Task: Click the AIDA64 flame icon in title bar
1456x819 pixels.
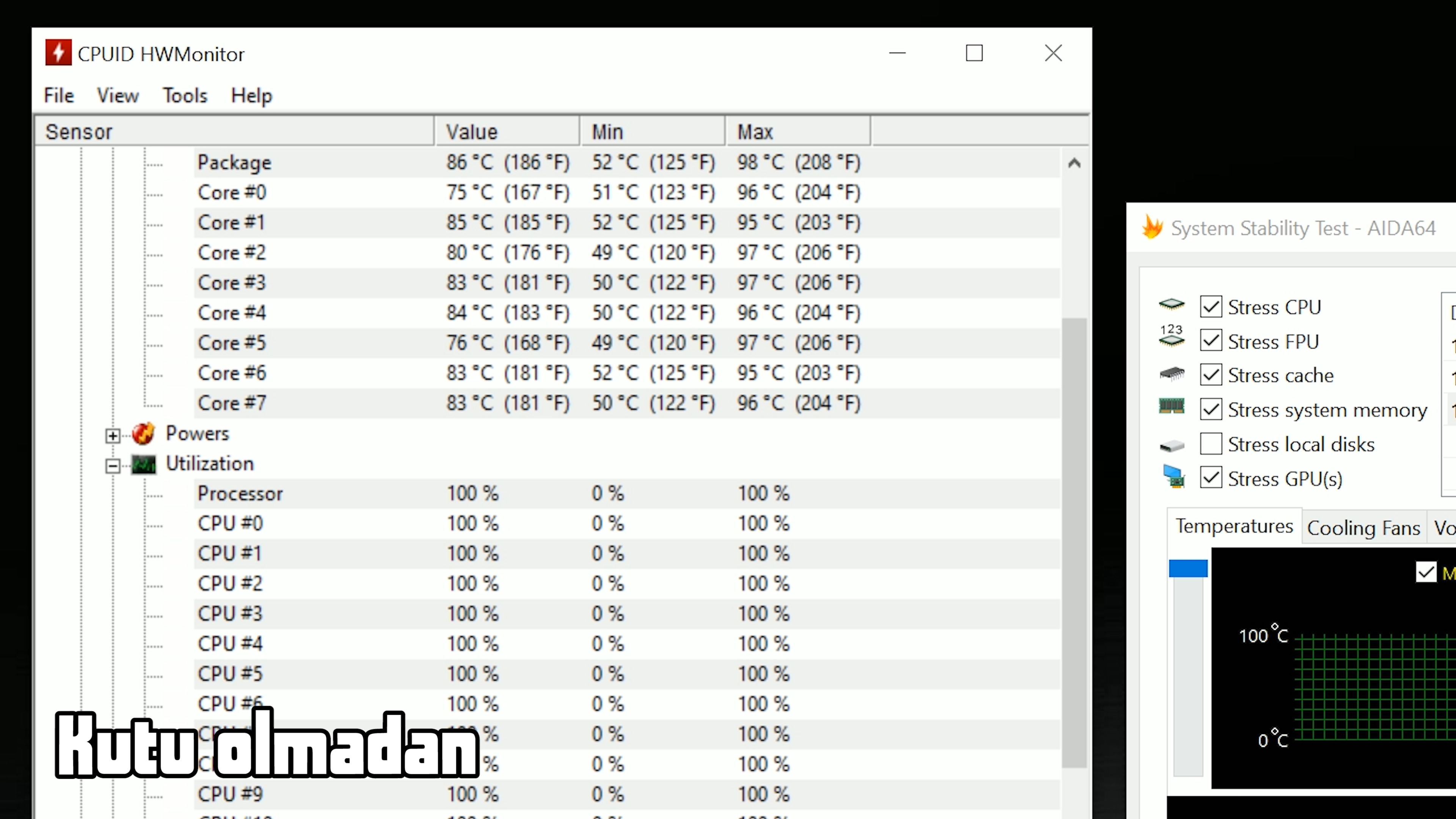Action: point(1152,228)
